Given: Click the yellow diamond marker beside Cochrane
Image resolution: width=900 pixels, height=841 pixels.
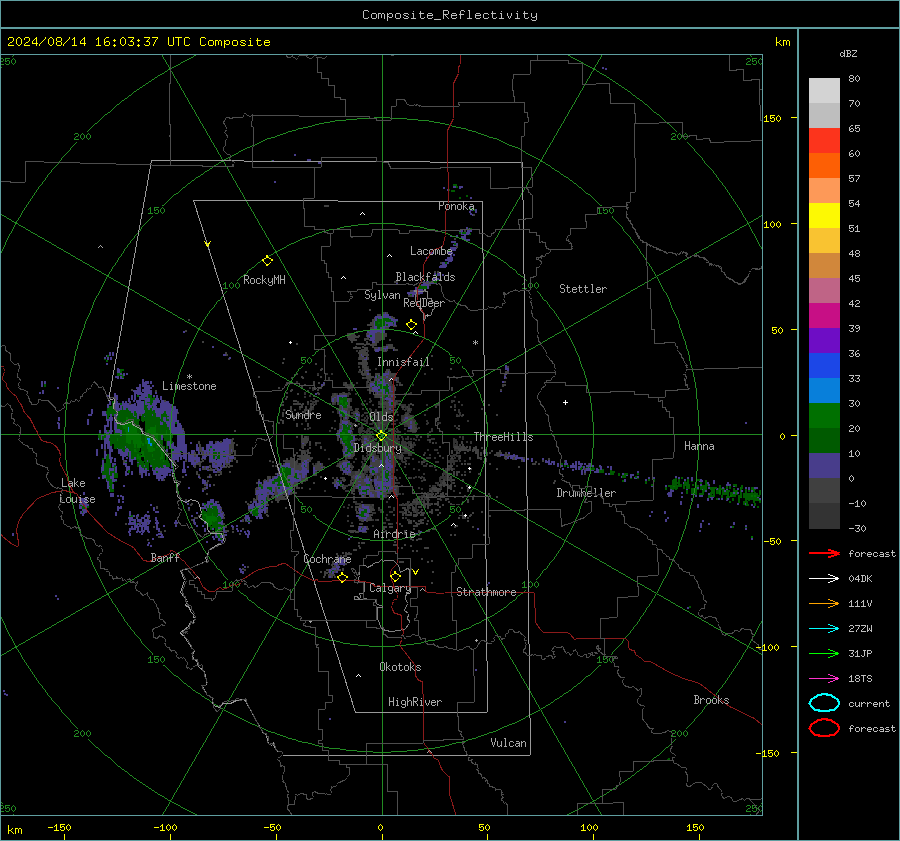Looking at the screenshot, I should click(342, 577).
